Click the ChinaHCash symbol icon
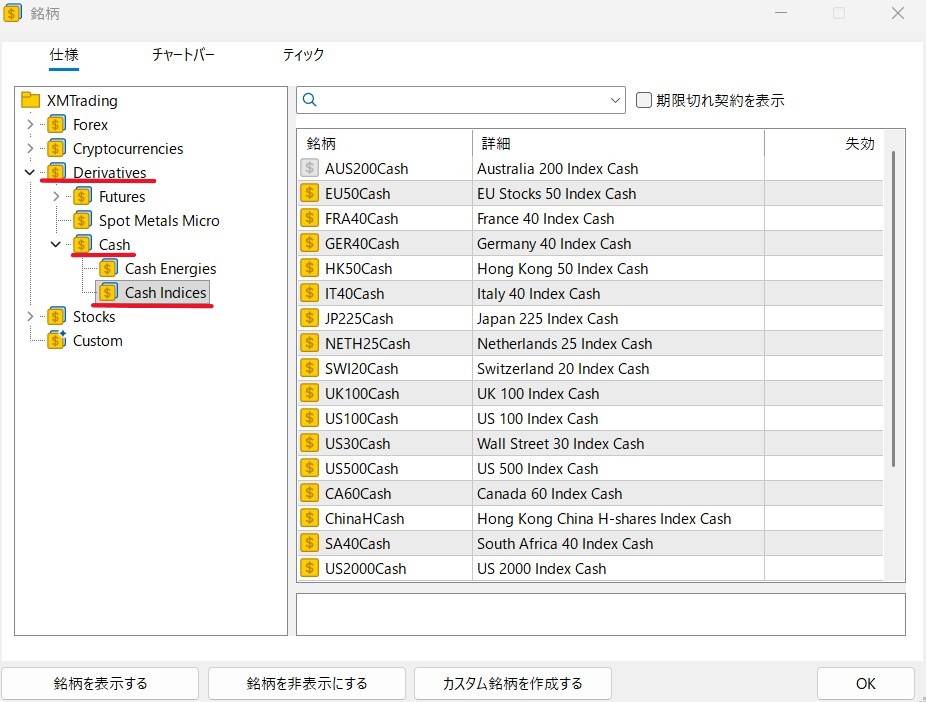This screenshot has width=926, height=702. [x=309, y=518]
